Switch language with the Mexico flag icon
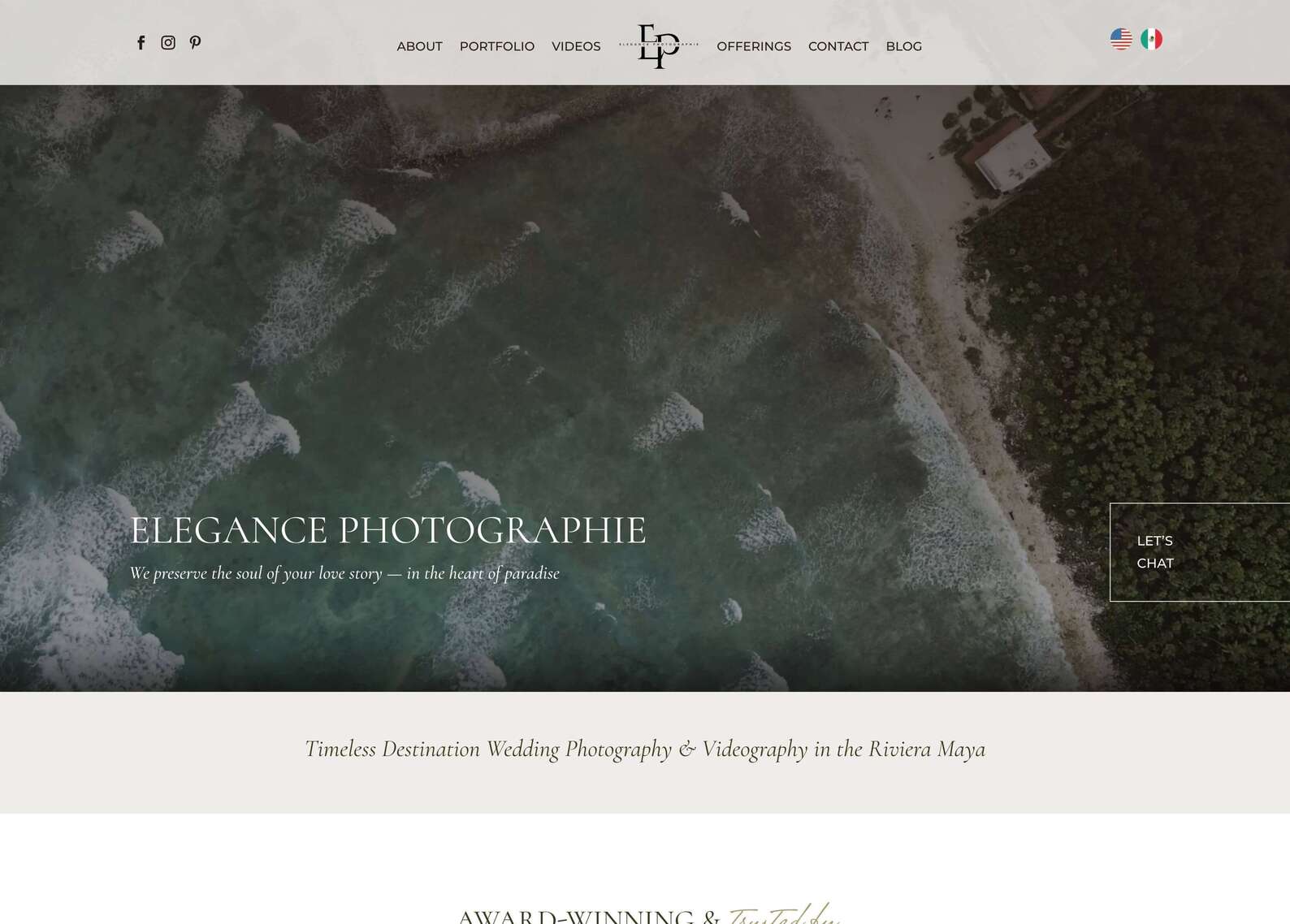The height and width of the screenshot is (924, 1290). [1151, 39]
